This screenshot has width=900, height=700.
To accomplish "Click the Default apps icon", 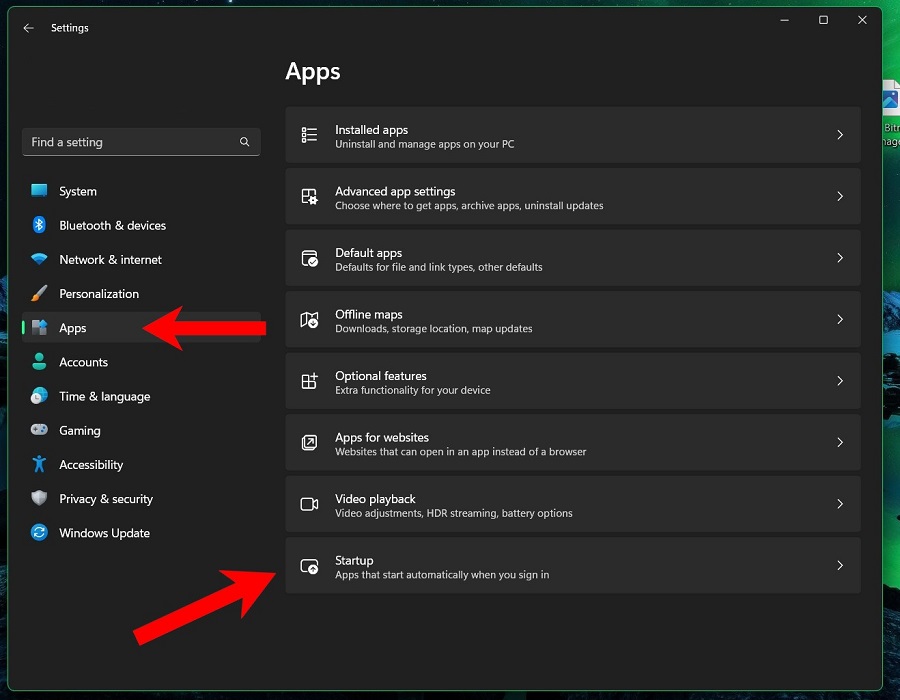I will (x=310, y=258).
